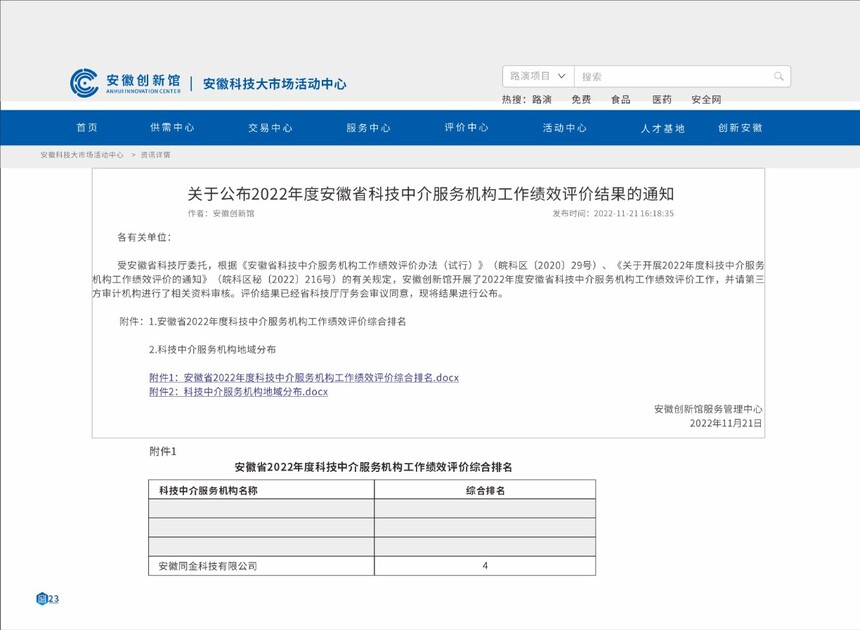Click the hot search keyword 食品

[x=621, y=100]
